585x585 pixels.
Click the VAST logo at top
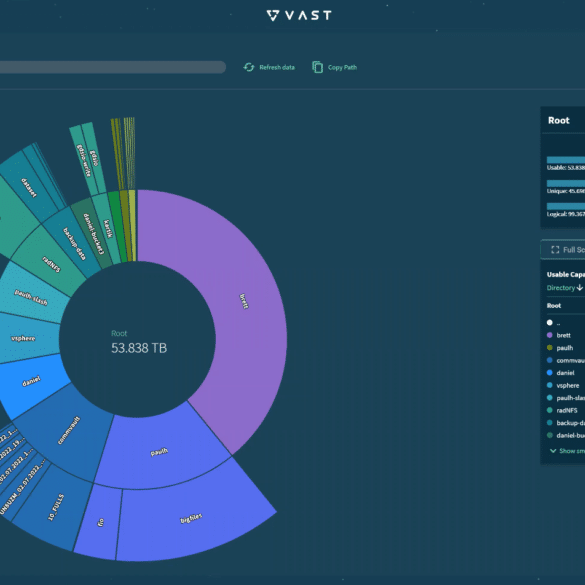[299, 15]
